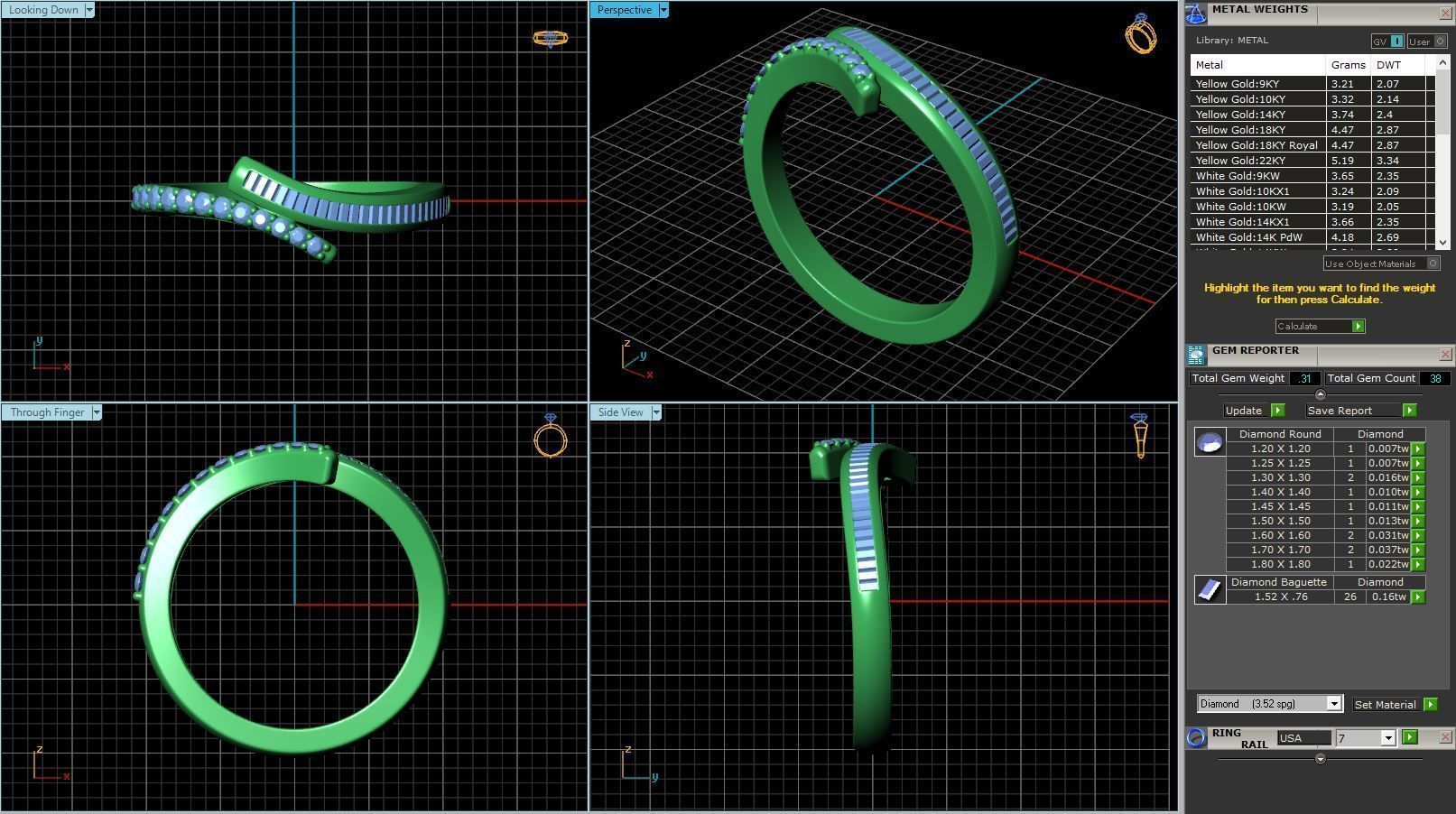
Task: Click green arrow next to Update
Action: click(1277, 410)
